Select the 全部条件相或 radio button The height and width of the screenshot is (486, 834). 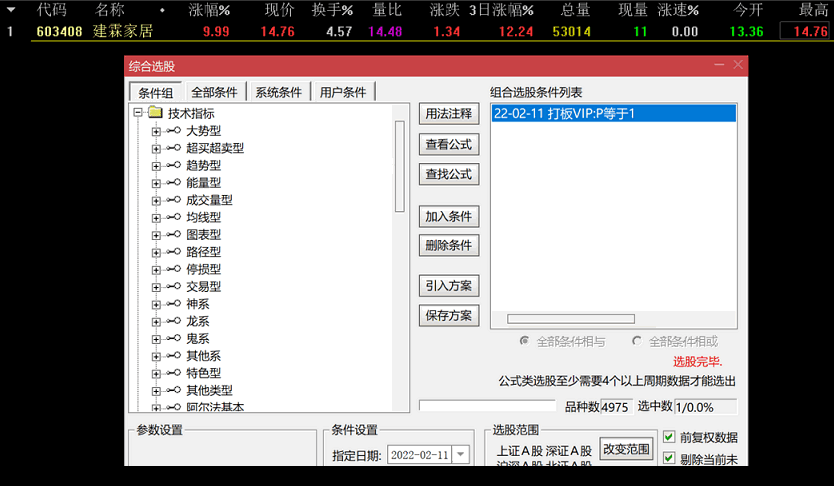click(636, 341)
